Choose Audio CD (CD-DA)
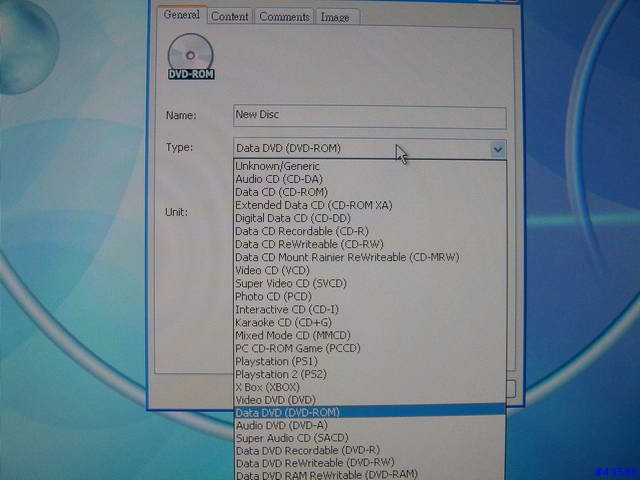 370,179
